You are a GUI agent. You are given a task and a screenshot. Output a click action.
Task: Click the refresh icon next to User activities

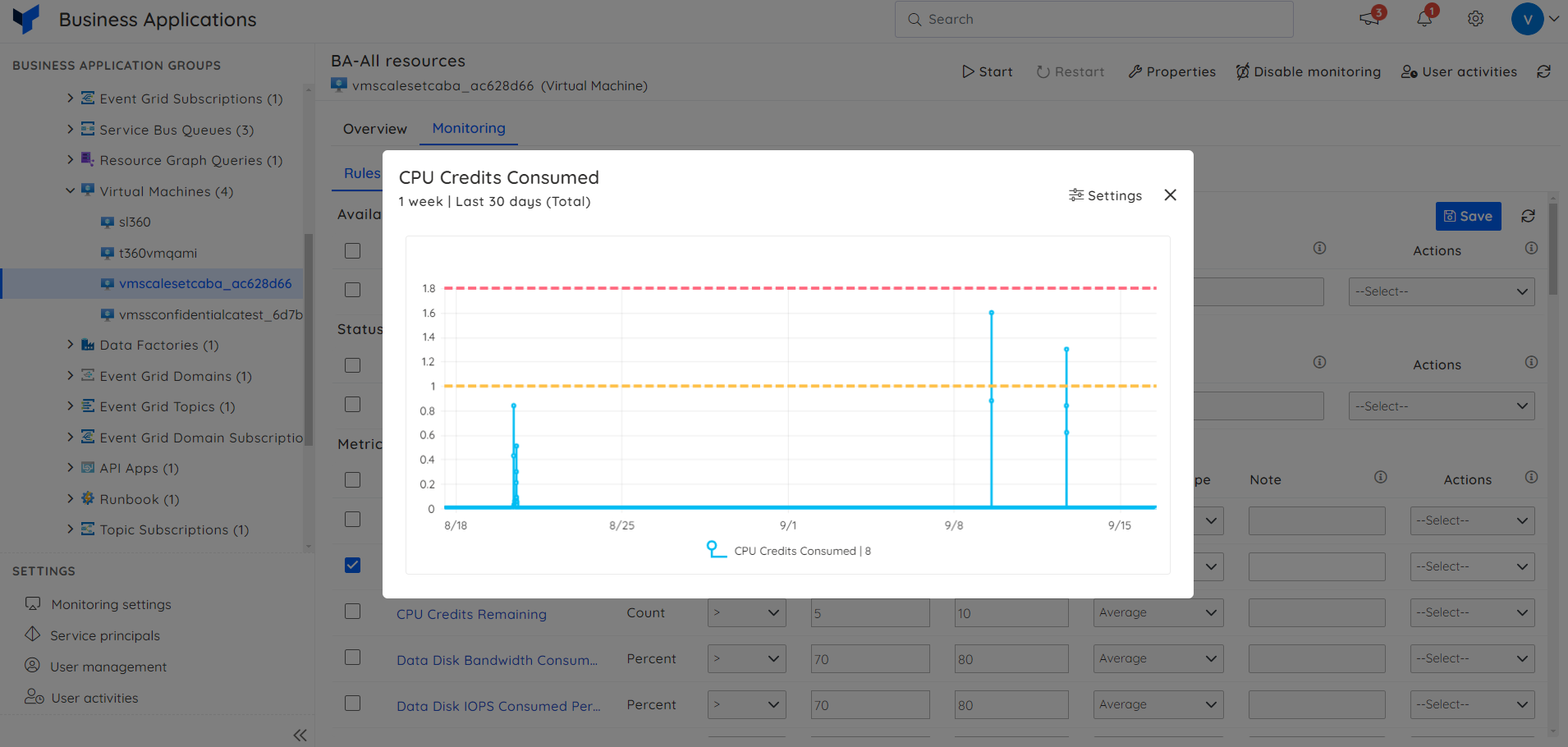click(1543, 71)
